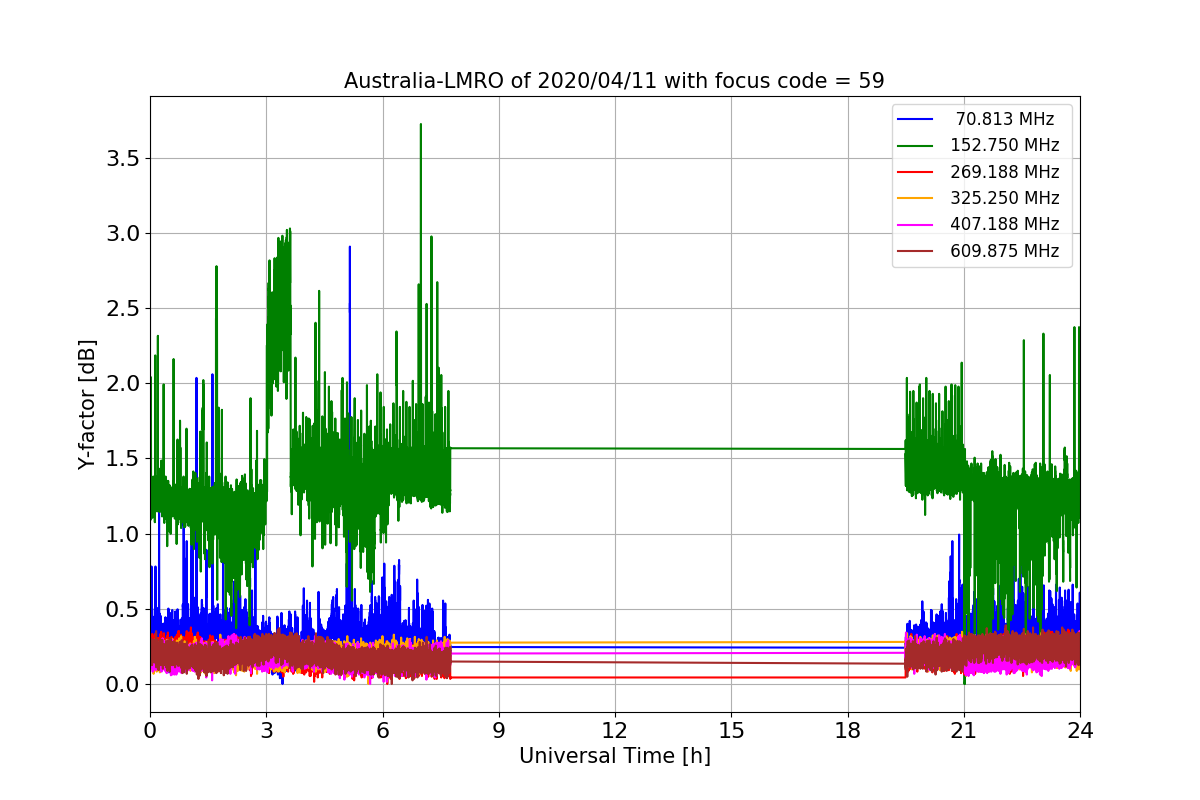
Task: Click the y-axis tick label '0.0'
Action: (x=123, y=685)
